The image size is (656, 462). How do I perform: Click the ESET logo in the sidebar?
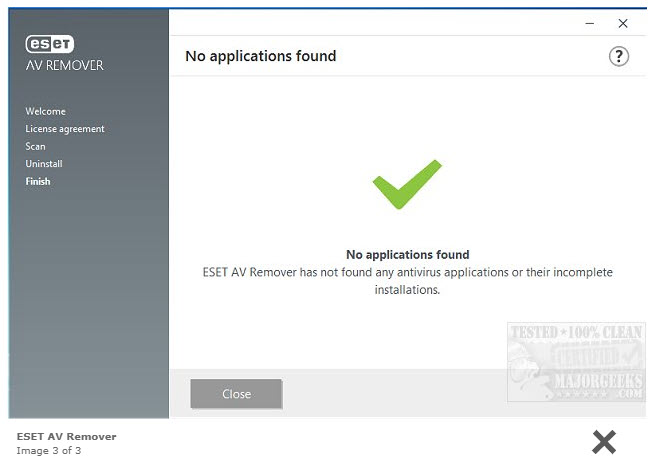pos(50,44)
